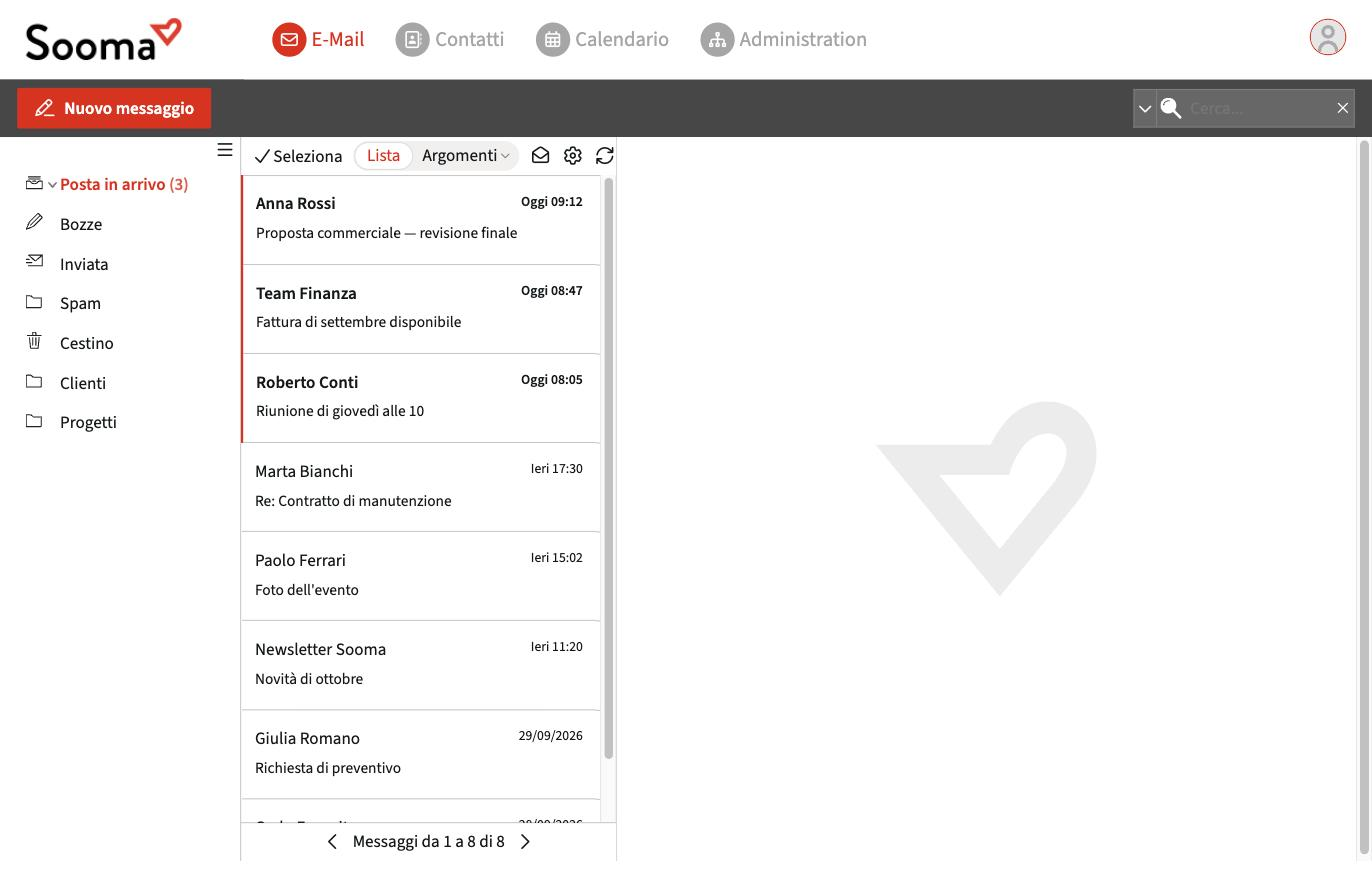Screen dimensions: 1372x869
Task: Switch to Lista view
Action: pos(383,155)
